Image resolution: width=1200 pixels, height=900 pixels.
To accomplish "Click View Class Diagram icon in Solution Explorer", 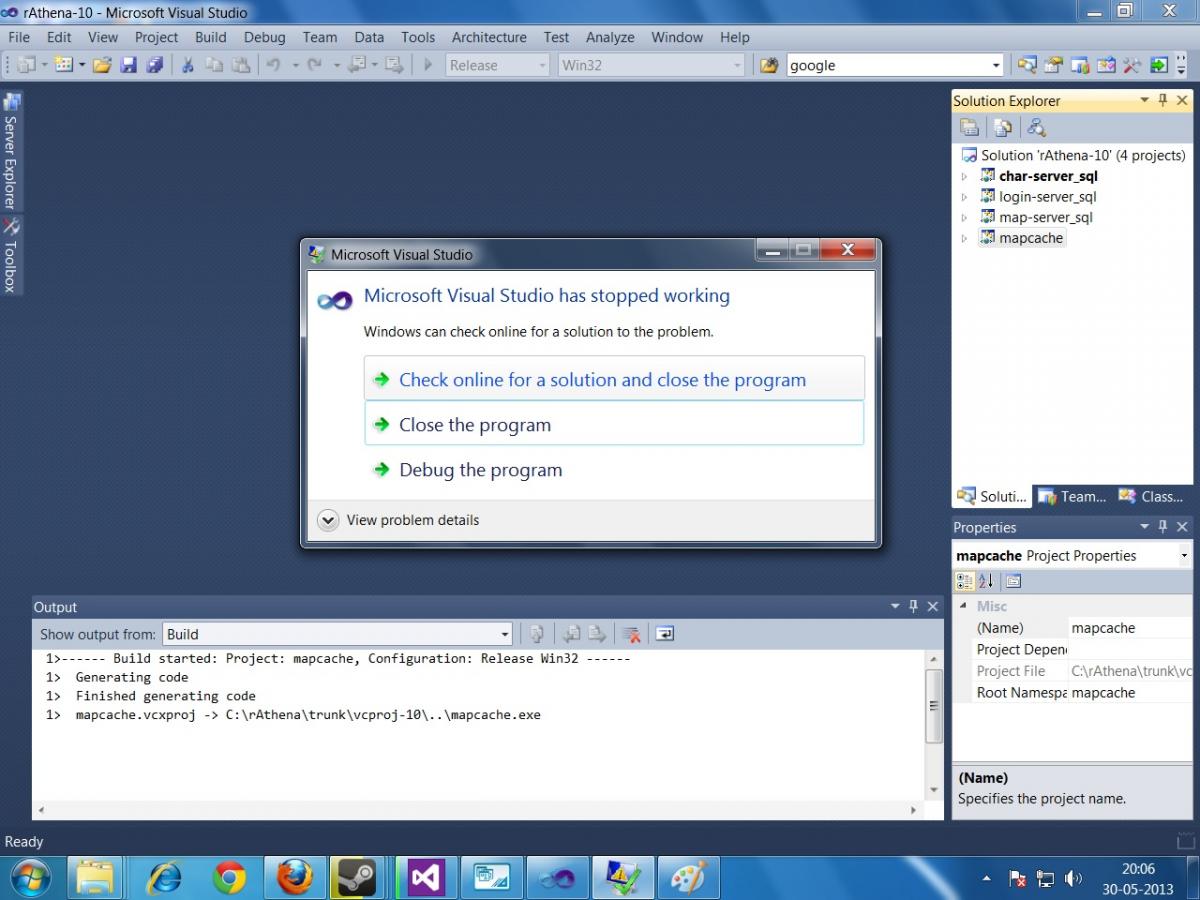I will 1036,127.
